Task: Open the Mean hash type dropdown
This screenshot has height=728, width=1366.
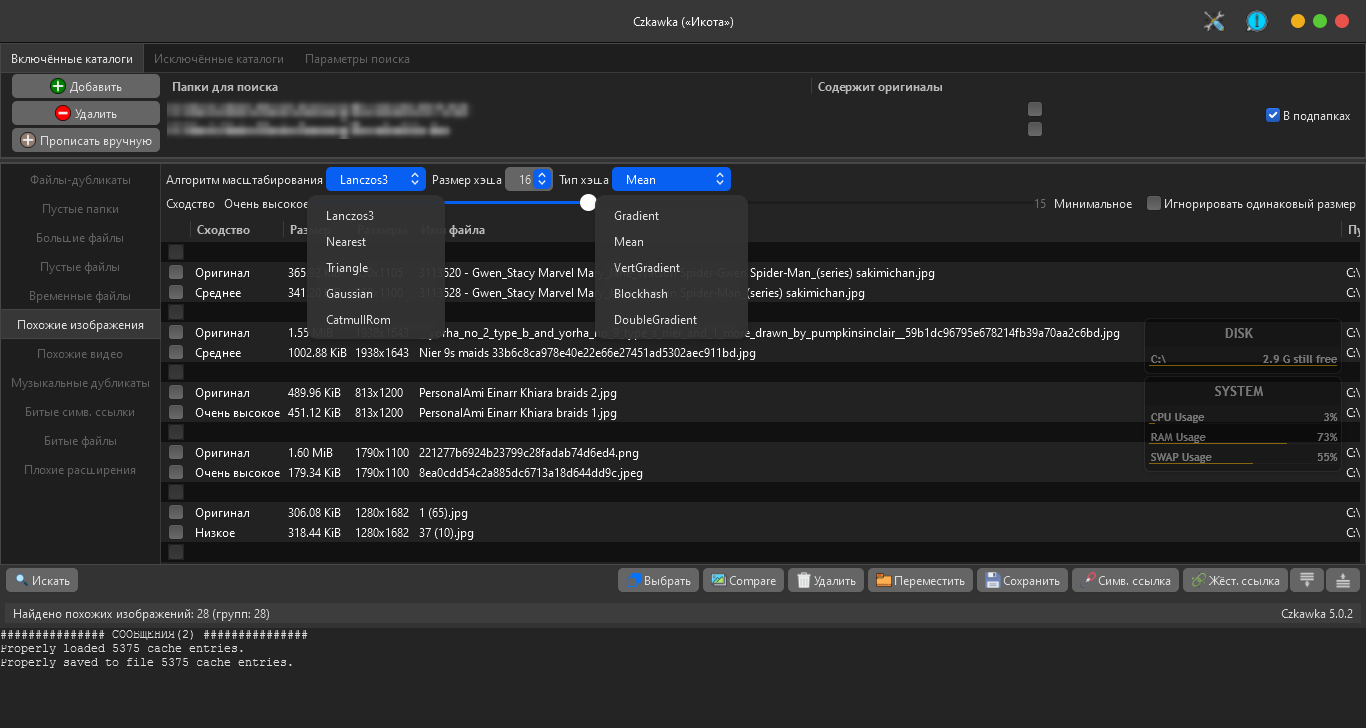Action: pos(671,180)
